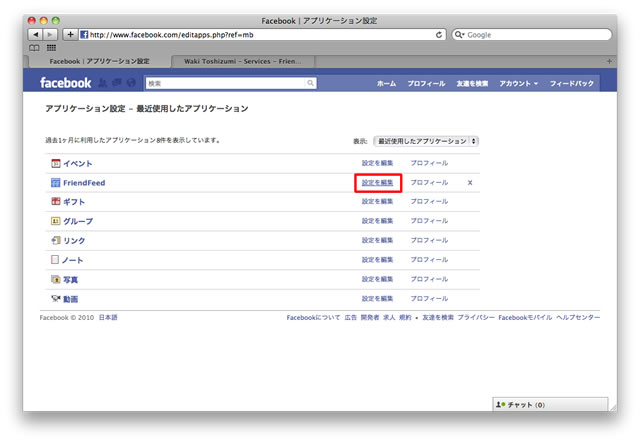Open プロフィール link in 動画 row
This screenshot has width=640, height=443.
tap(429, 298)
